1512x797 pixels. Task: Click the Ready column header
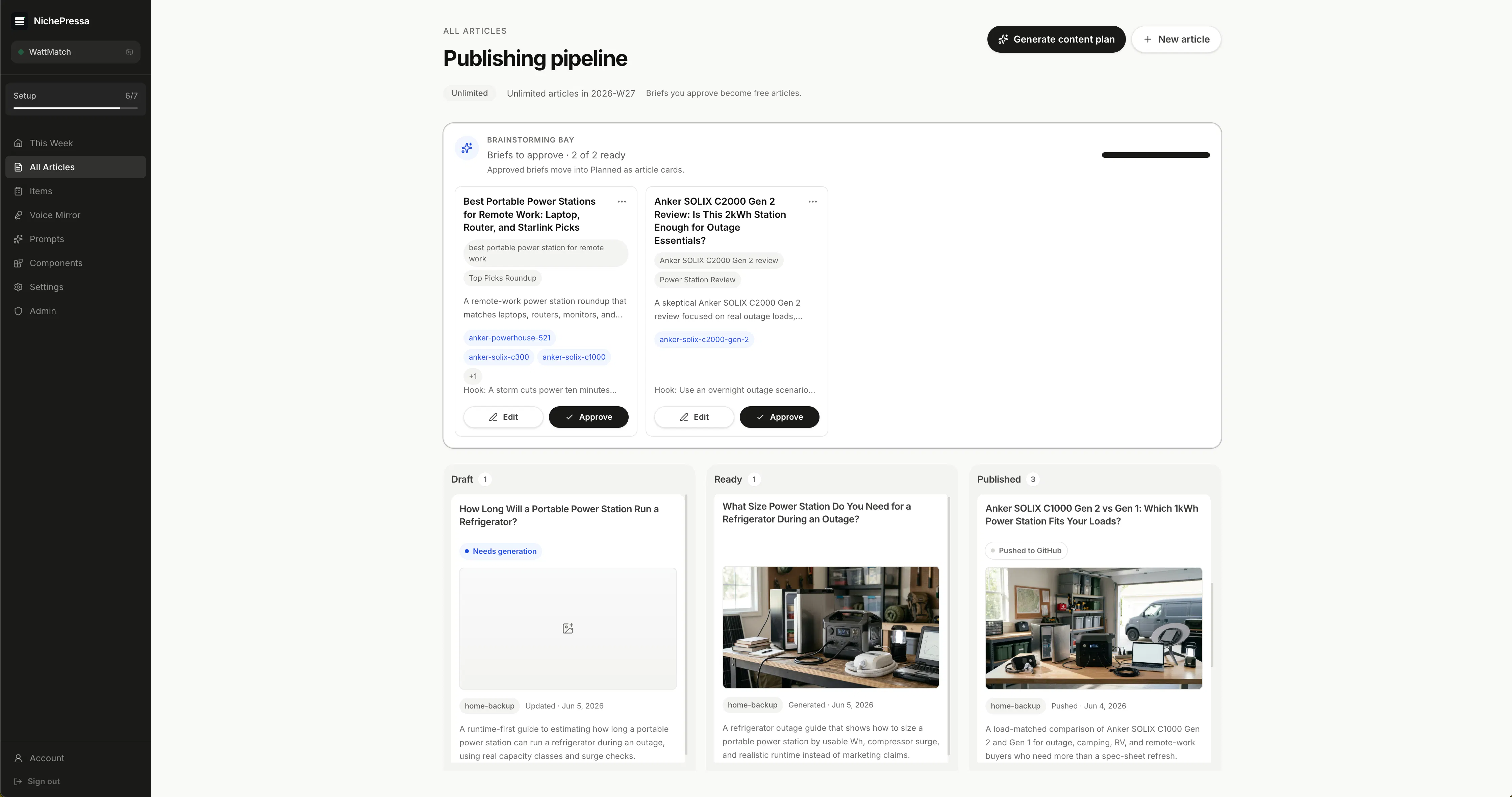click(728, 480)
